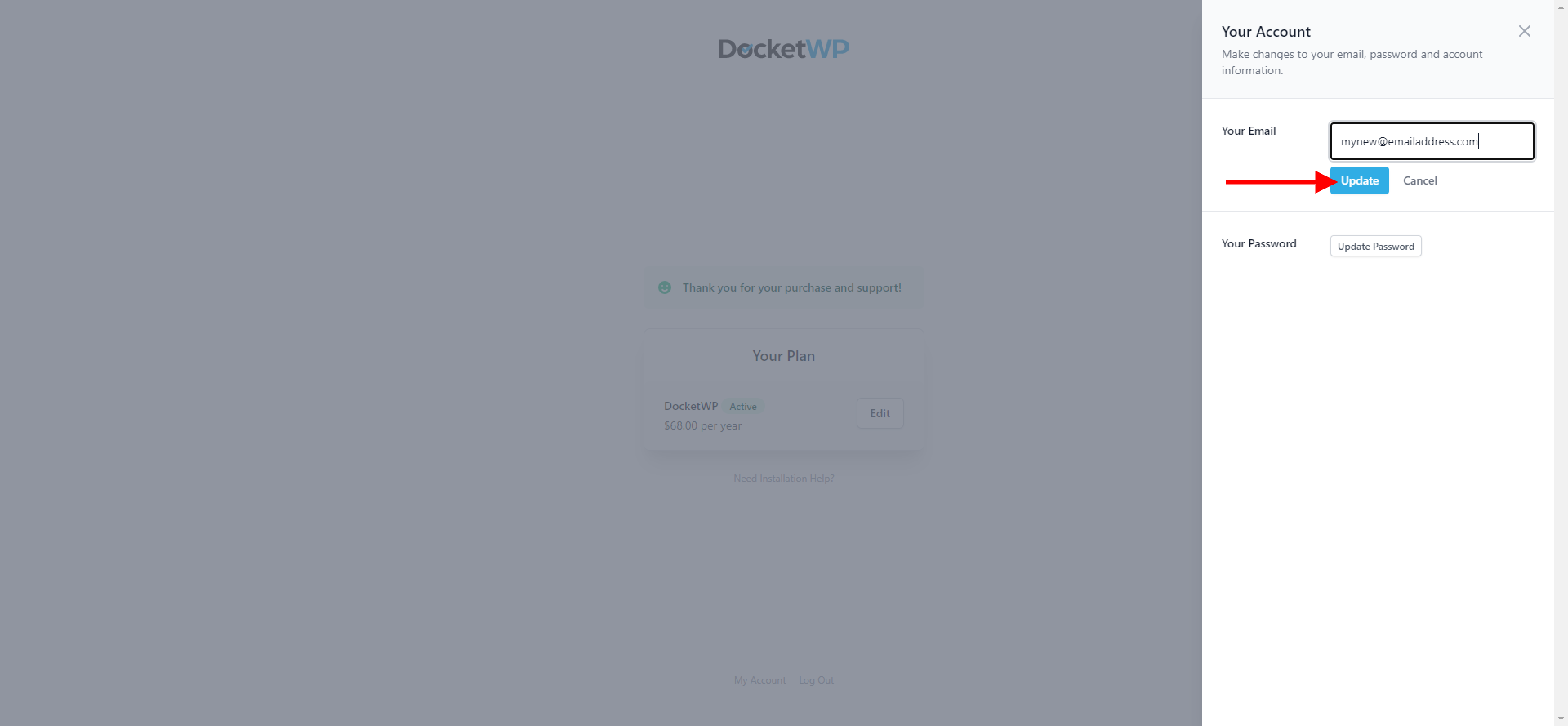Click the scrollbar down arrow
Screen dimensions: 1568x726
[1561, 719]
